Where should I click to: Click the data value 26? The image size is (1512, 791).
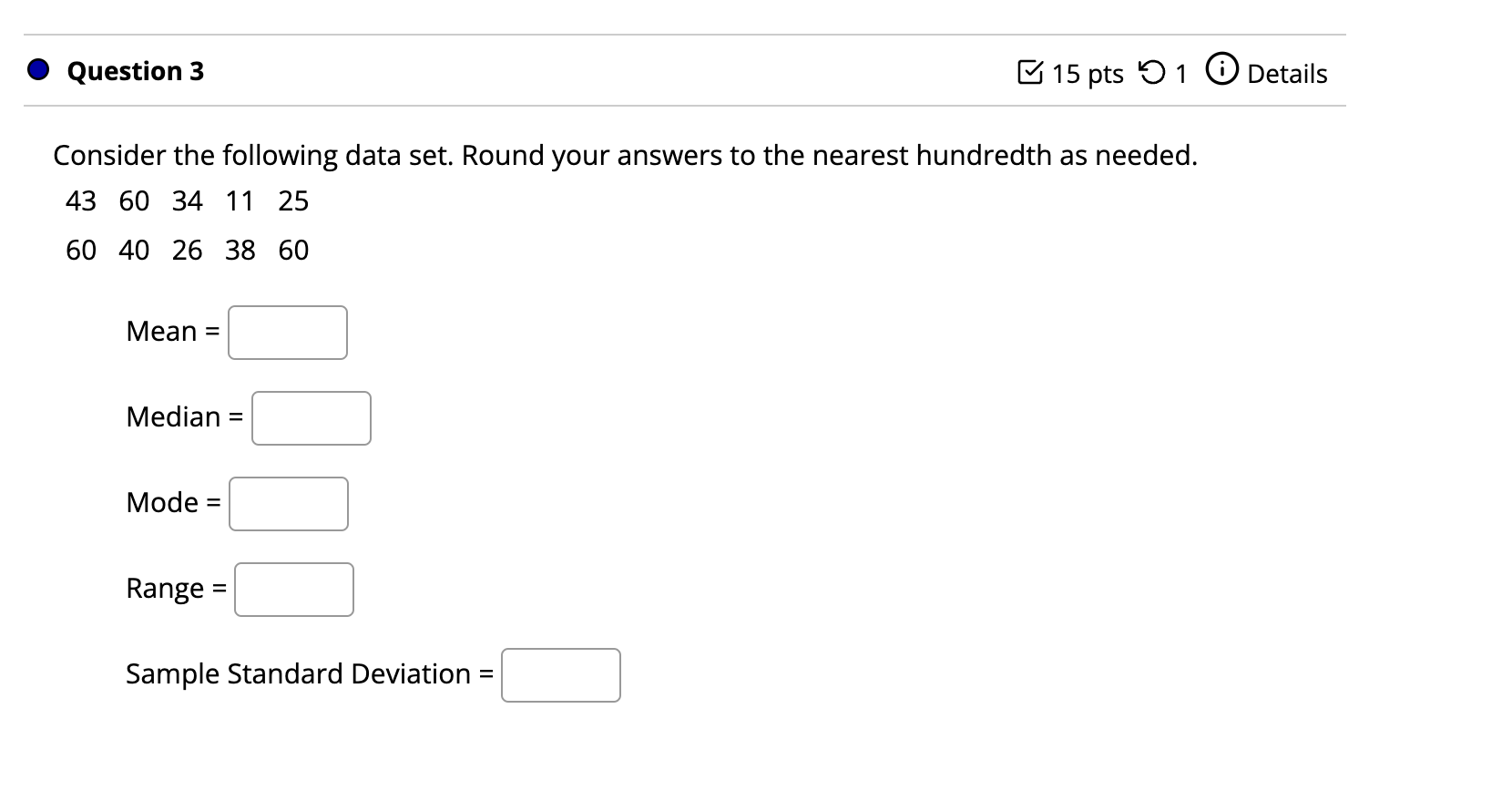coord(187,250)
